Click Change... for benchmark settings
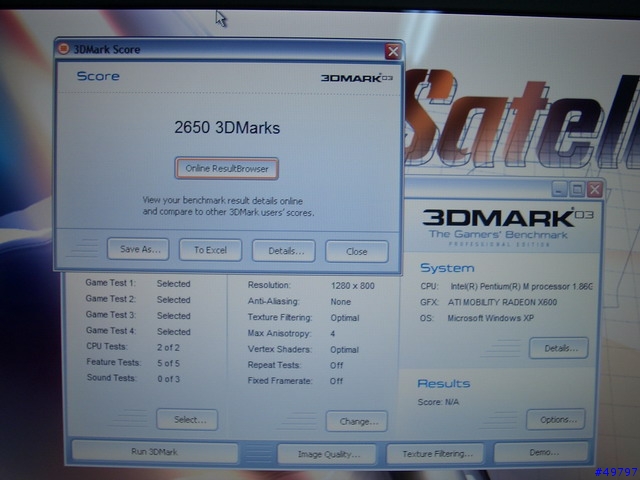This screenshot has width=640, height=480. click(x=357, y=421)
